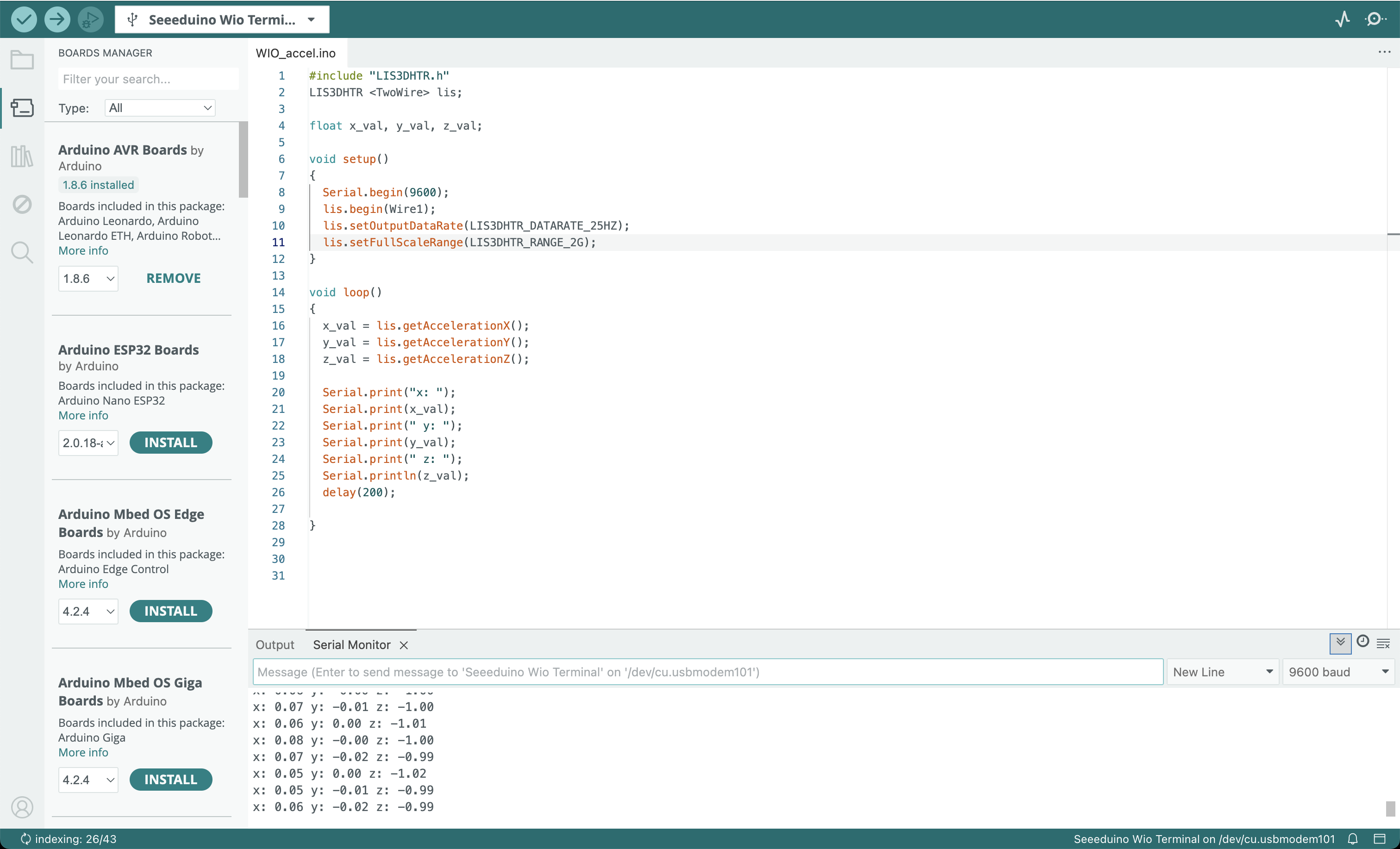Remove the Arduino AVR Boards package
This screenshot has width=1400, height=849.
(173, 279)
